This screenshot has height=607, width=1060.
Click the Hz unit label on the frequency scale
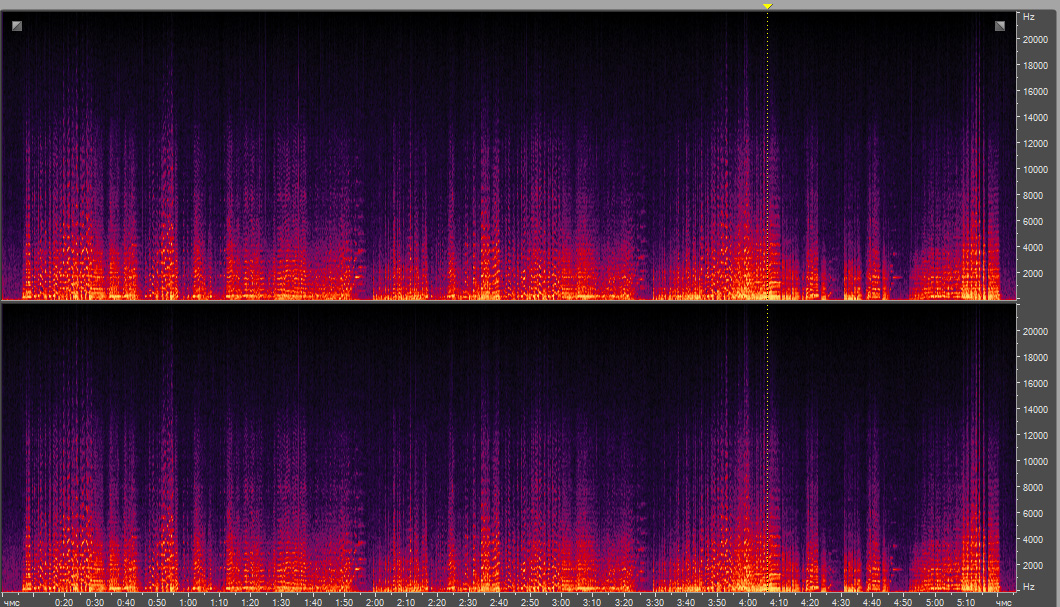click(x=1028, y=17)
